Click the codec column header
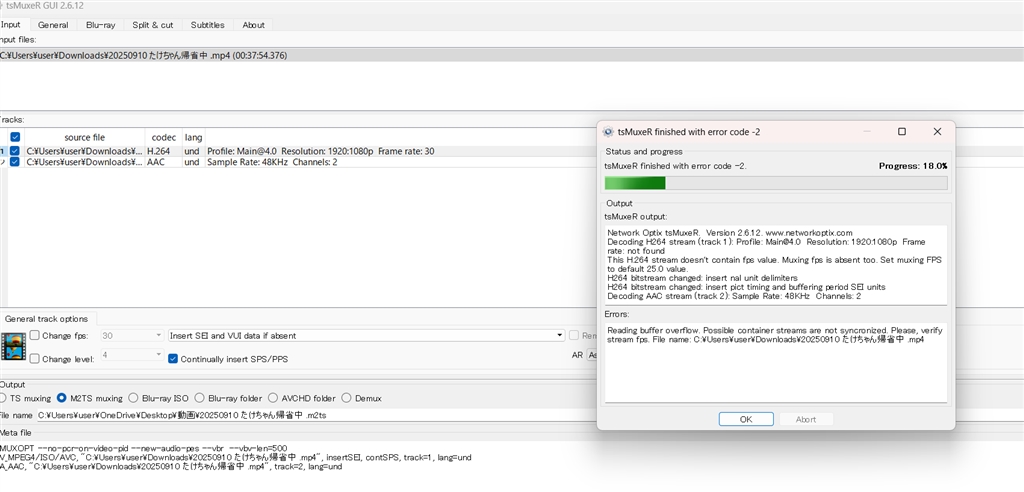The image size is (1024, 492). point(163,137)
